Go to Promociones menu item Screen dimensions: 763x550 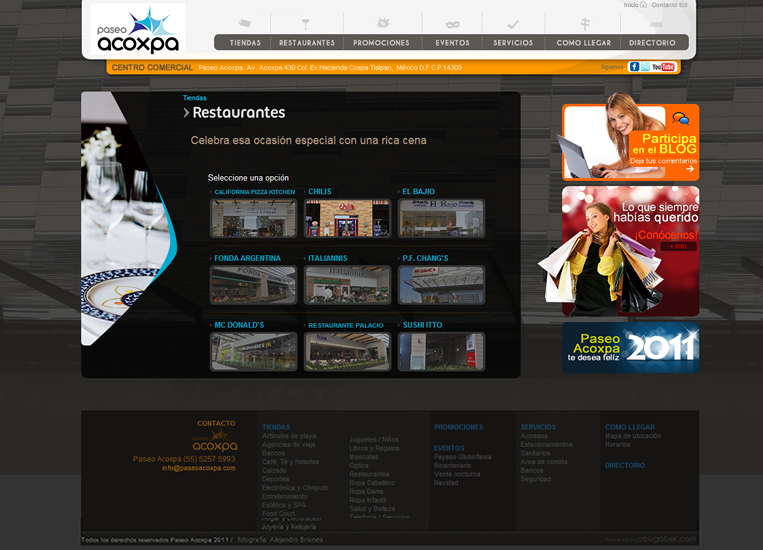pyautogui.click(x=382, y=43)
